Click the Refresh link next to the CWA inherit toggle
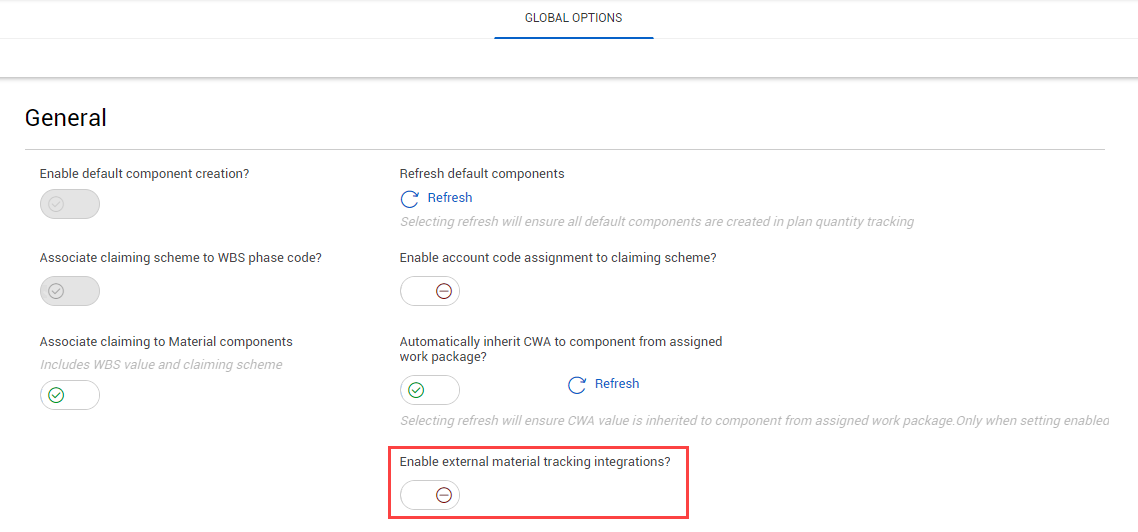Image resolution: width=1138 pixels, height=532 pixels. [x=617, y=383]
